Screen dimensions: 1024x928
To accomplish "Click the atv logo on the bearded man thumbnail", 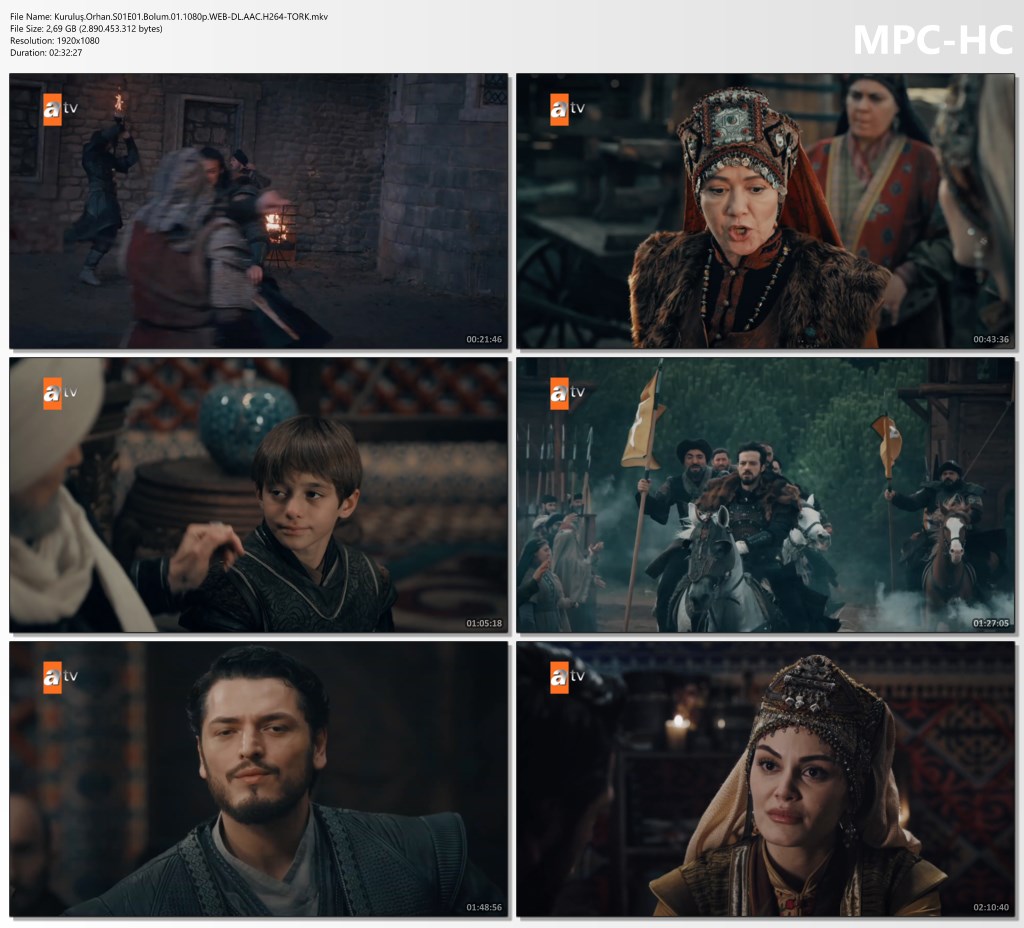I will tap(59, 677).
